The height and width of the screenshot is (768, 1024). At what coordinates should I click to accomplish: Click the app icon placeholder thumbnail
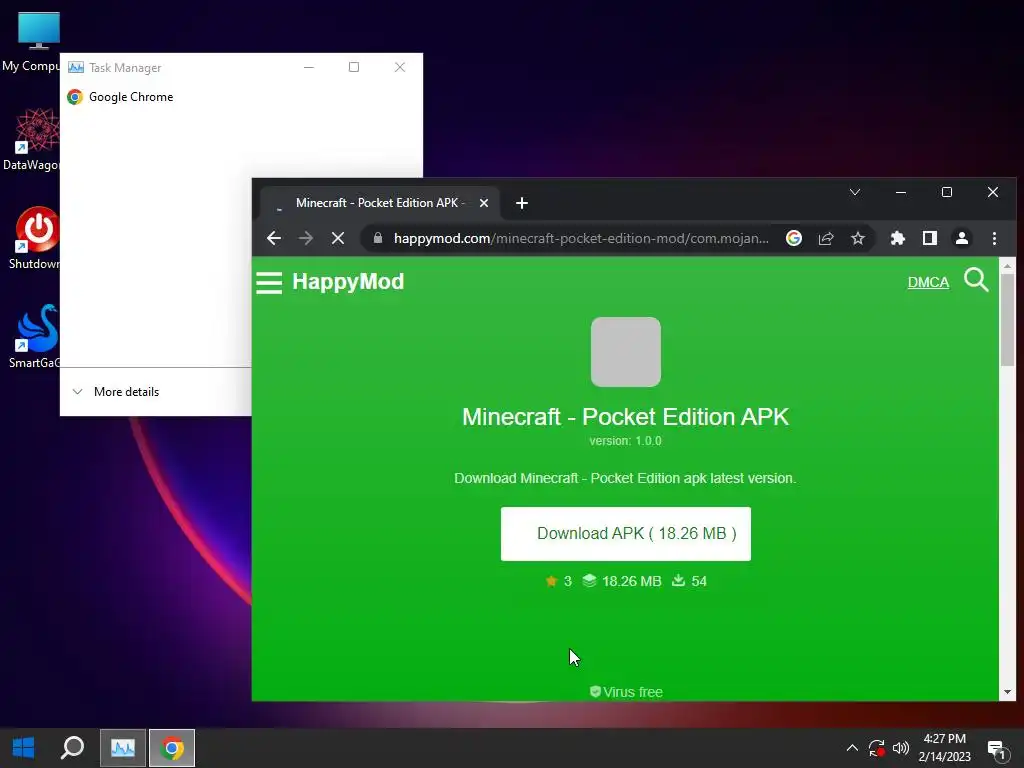[x=626, y=352]
